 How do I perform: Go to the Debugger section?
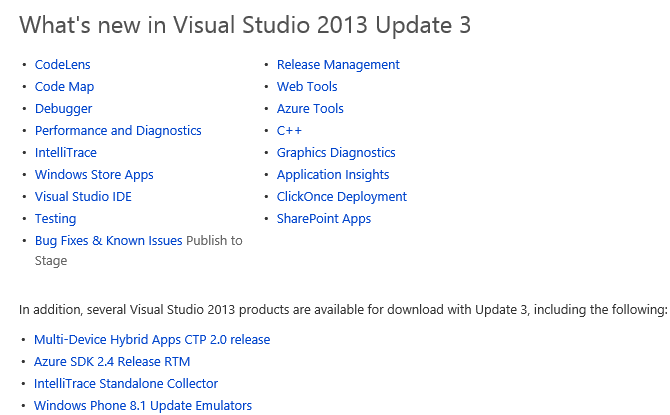(63, 109)
